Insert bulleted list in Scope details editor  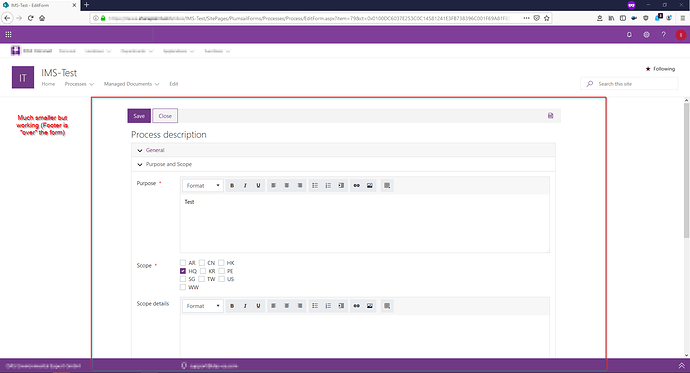point(315,306)
